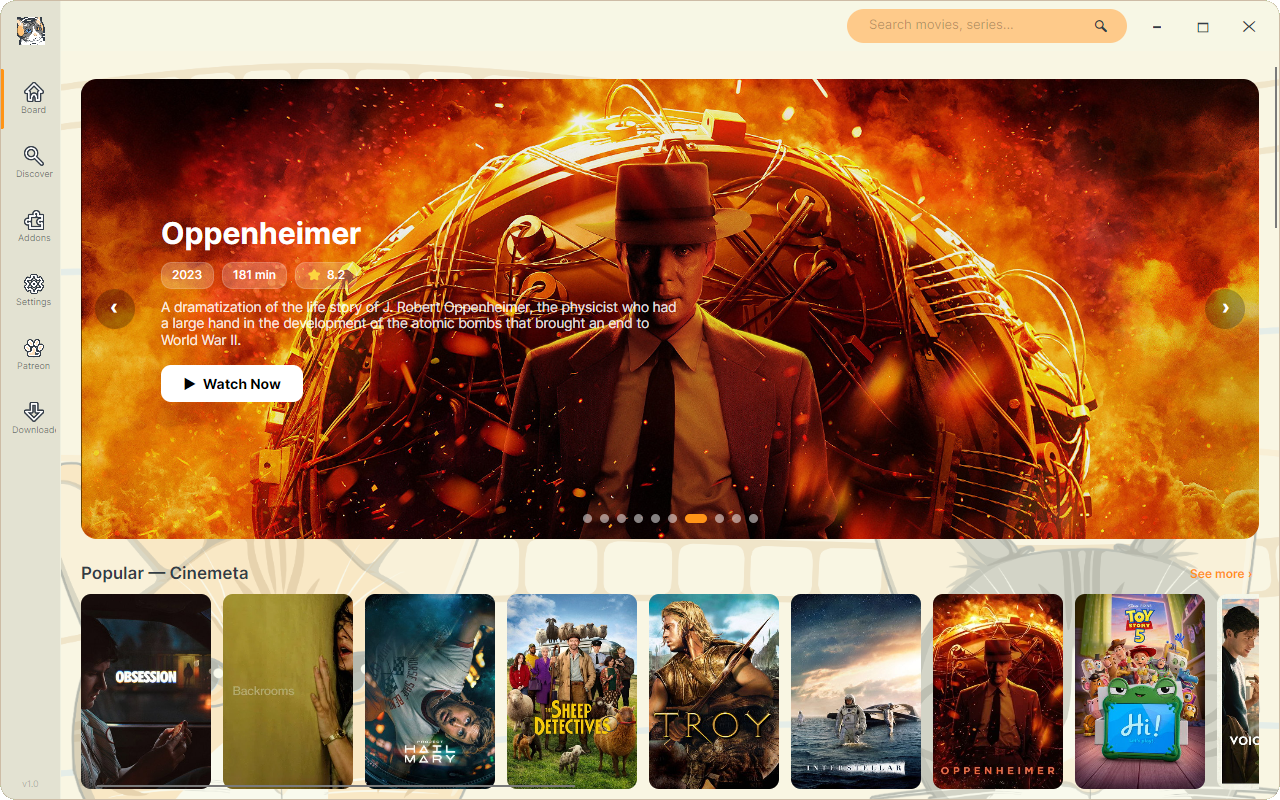The height and width of the screenshot is (800, 1280).
Task: Click the Popular — Cinemeta heading
Action: (x=165, y=573)
